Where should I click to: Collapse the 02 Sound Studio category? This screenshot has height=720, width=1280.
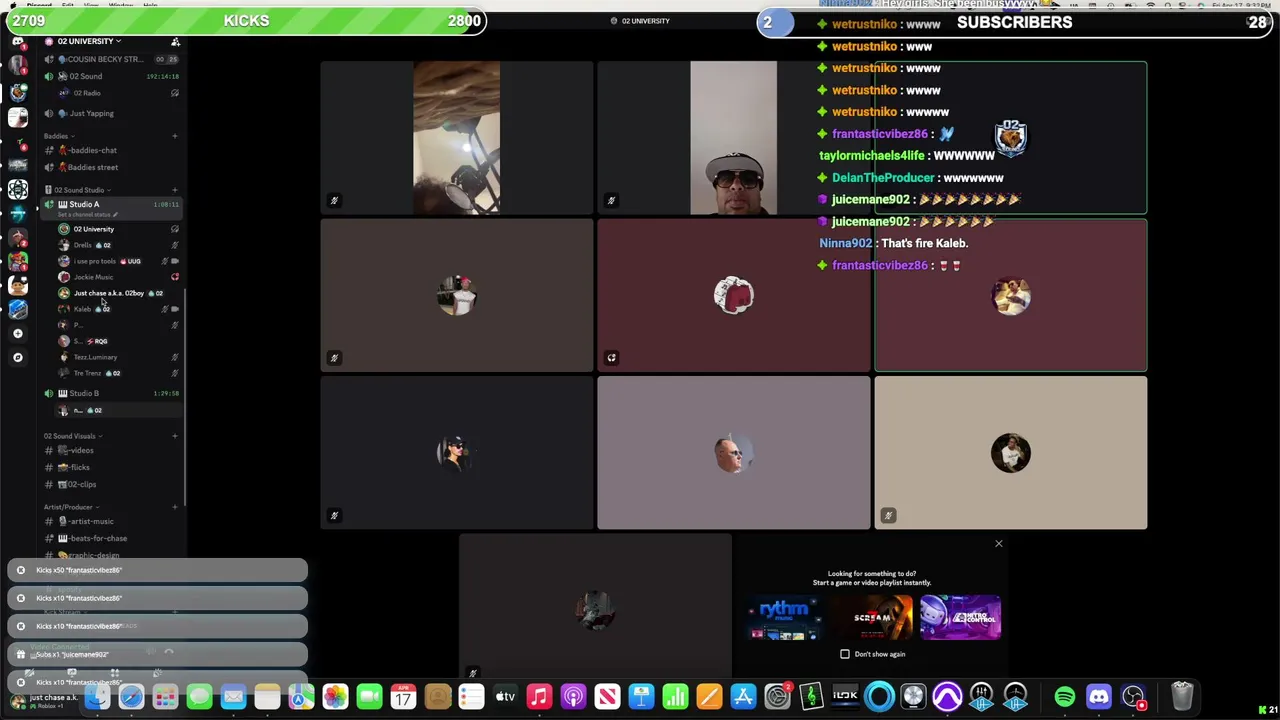tap(77, 190)
